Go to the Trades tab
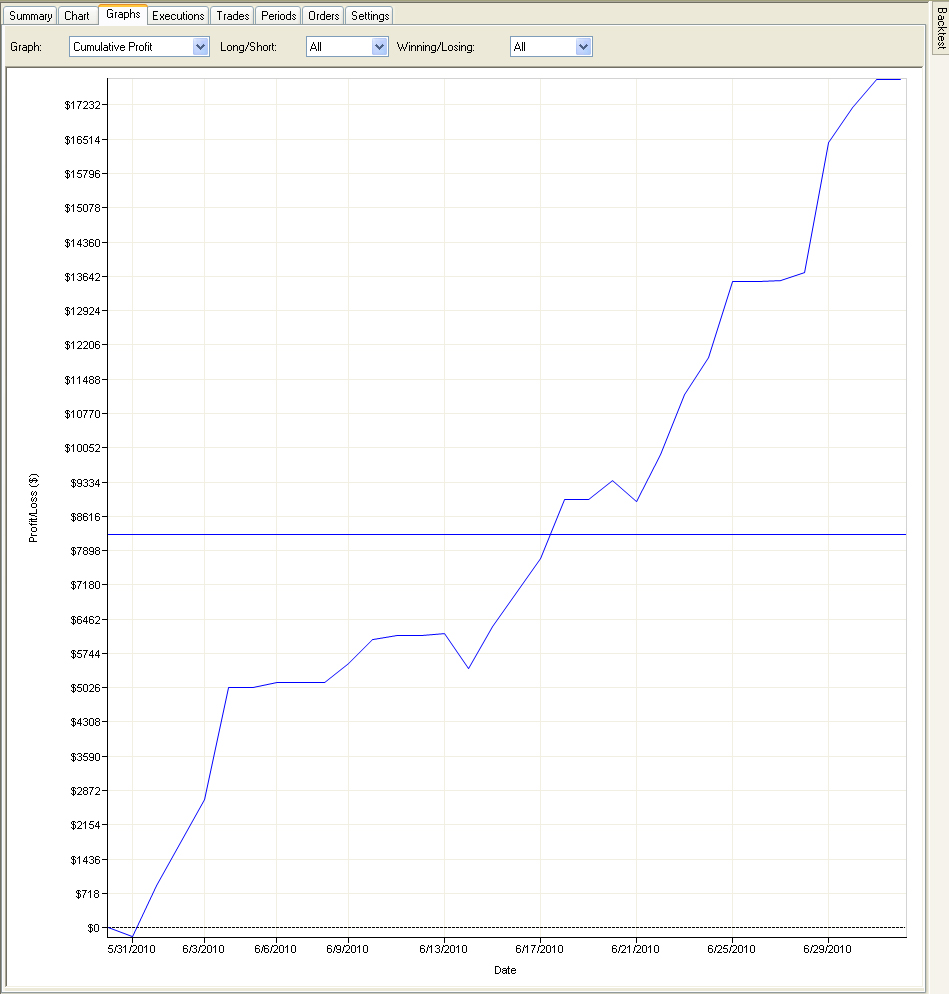The image size is (949, 994). click(x=233, y=16)
